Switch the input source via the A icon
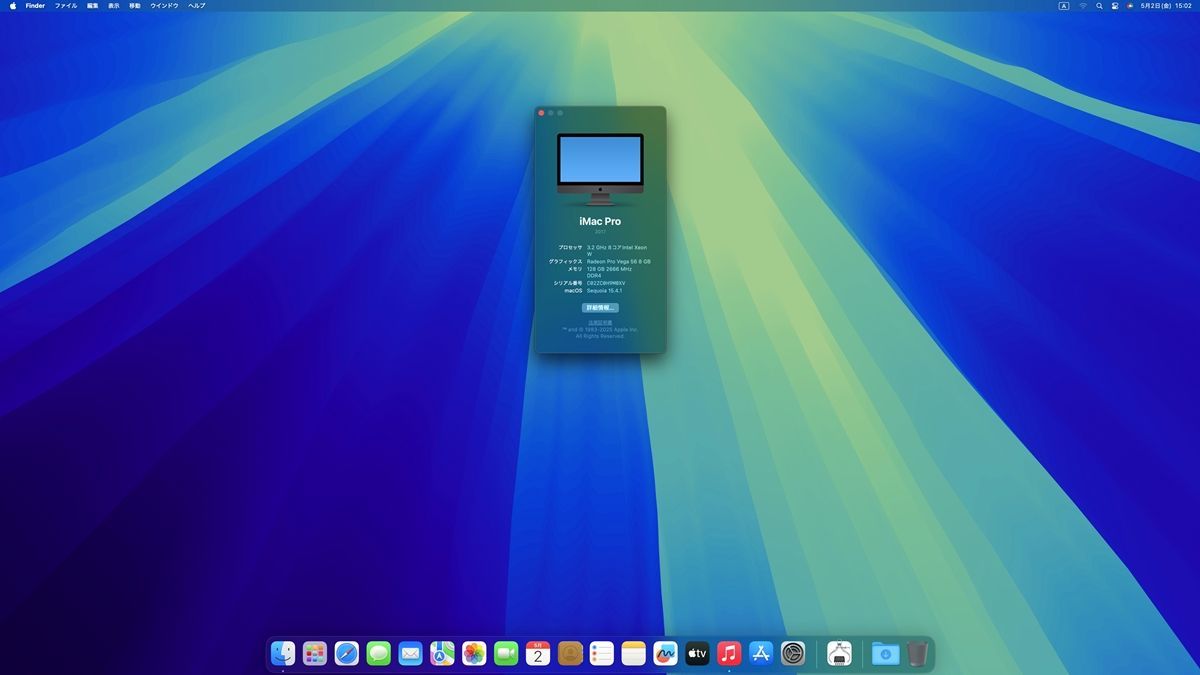Viewport: 1200px width, 675px height. [1063, 6]
